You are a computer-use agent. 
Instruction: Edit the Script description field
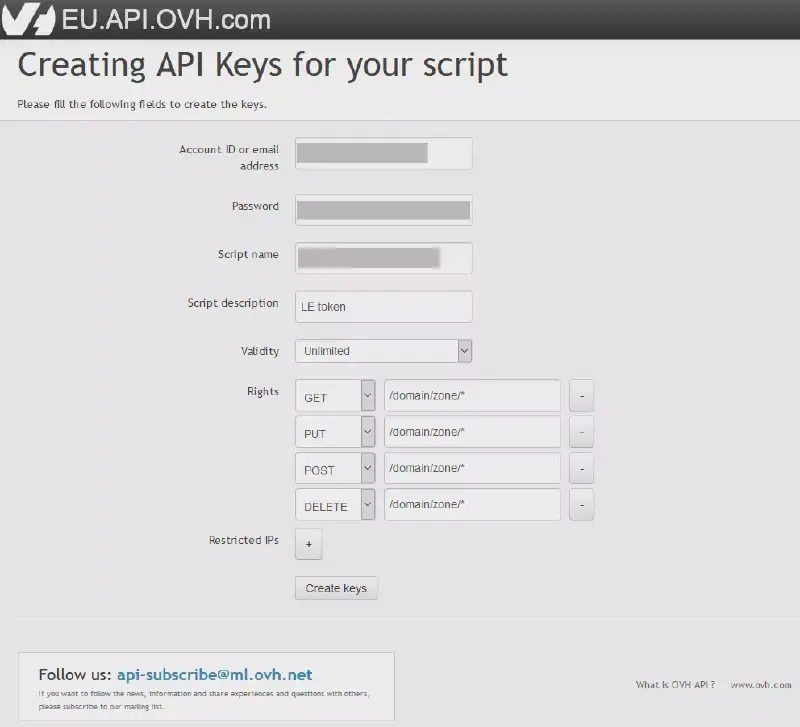[x=383, y=307]
